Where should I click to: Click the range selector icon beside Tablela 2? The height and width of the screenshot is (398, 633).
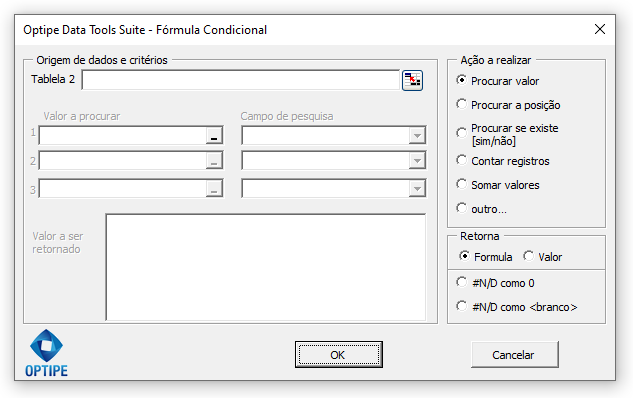click(x=412, y=80)
